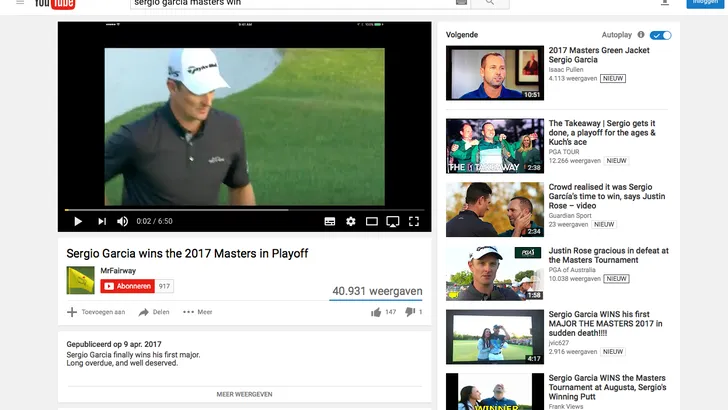Play the video
Image resolution: width=728 pixels, height=410 pixels.
point(78,221)
